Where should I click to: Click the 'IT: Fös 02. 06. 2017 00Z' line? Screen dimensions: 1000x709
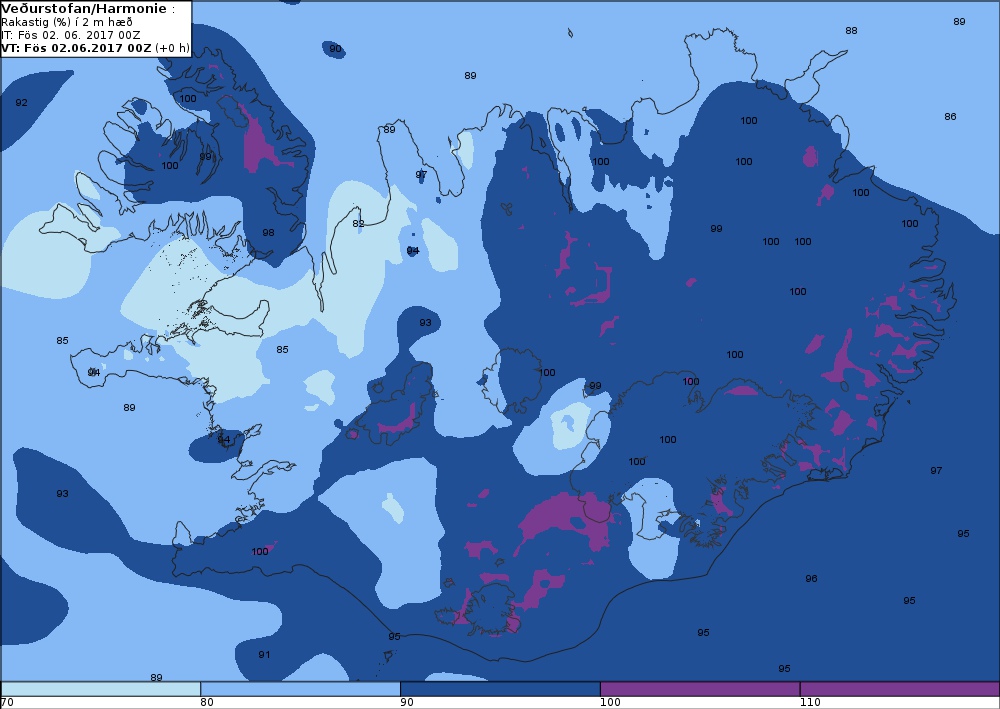point(71,35)
